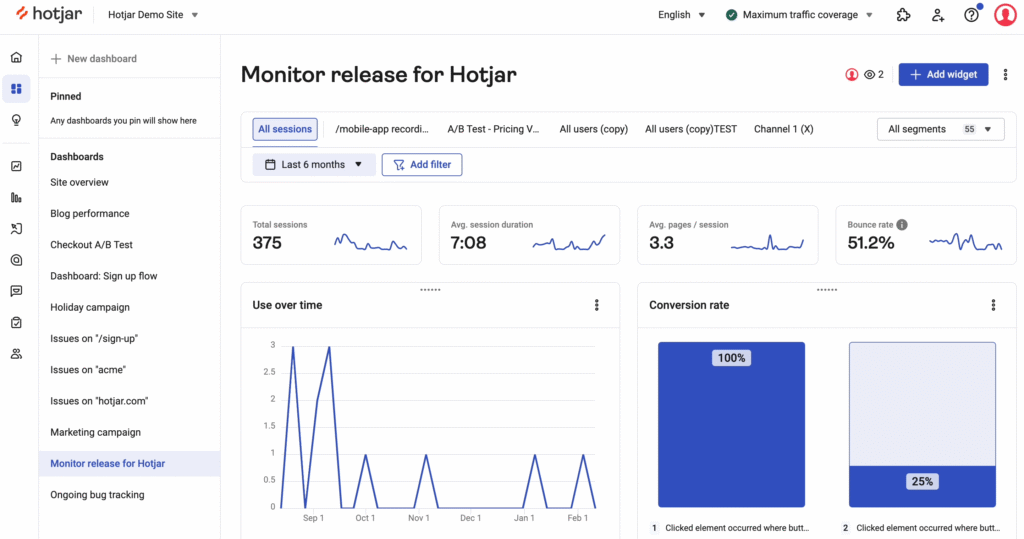Open the puzzle piece integrations icon
The image size is (1024, 539).
[904, 15]
